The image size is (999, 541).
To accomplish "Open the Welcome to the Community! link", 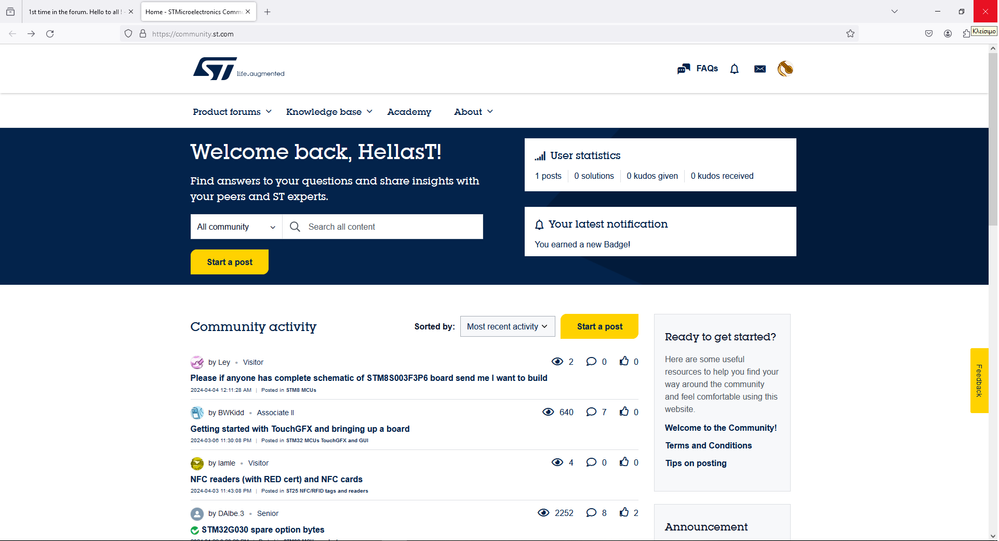I will click(721, 428).
